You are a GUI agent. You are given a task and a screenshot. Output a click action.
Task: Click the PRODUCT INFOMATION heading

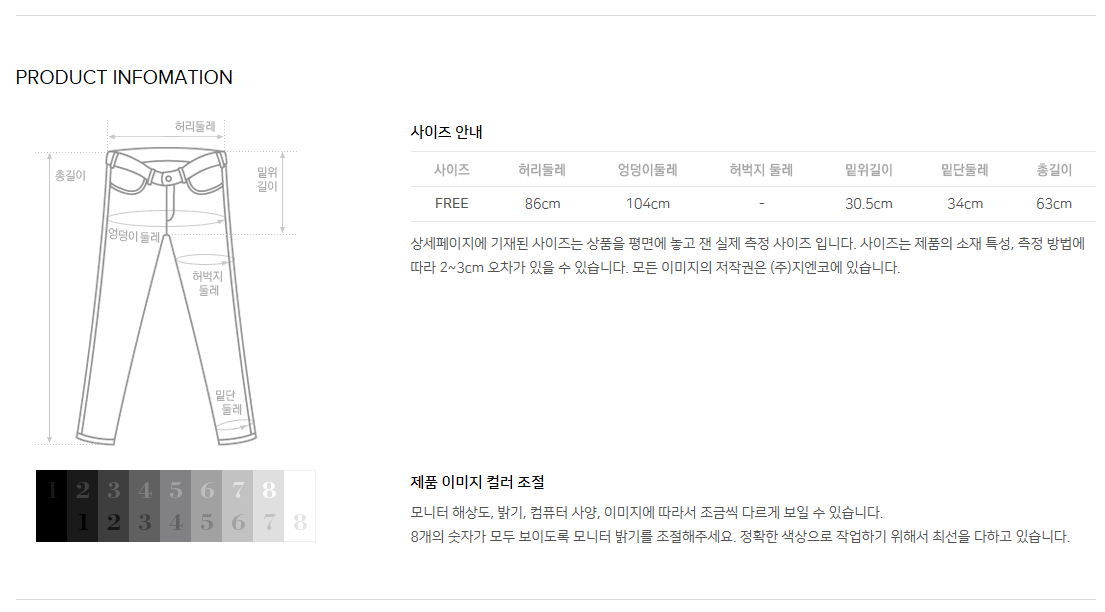click(x=124, y=78)
